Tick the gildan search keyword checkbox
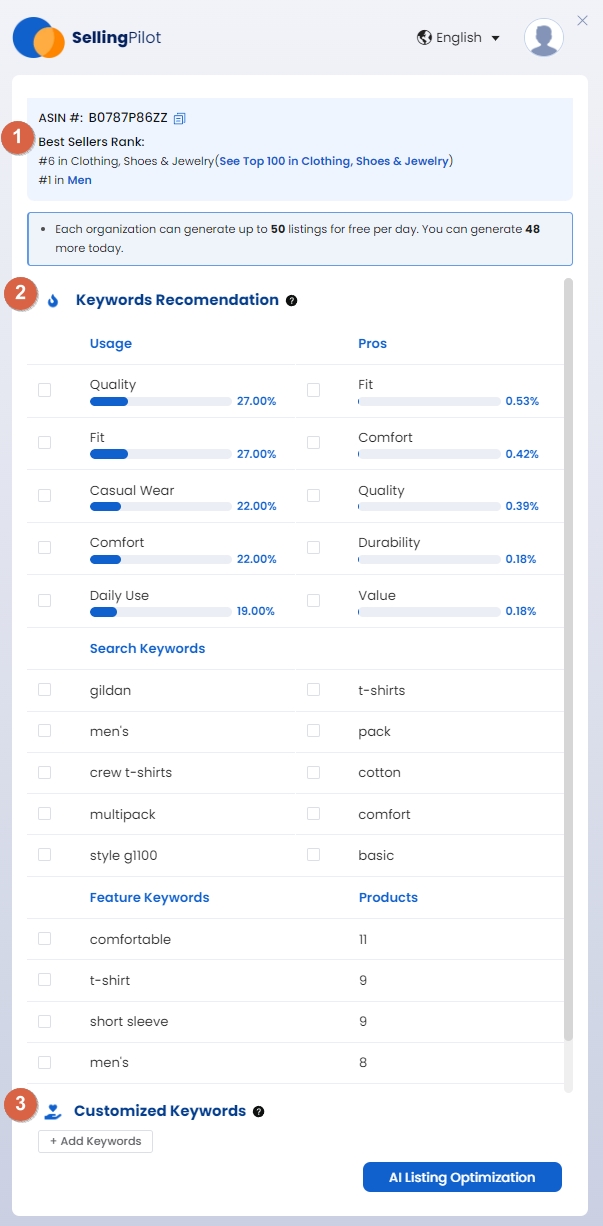Image resolution: width=603 pixels, height=1226 pixels. 44,690
